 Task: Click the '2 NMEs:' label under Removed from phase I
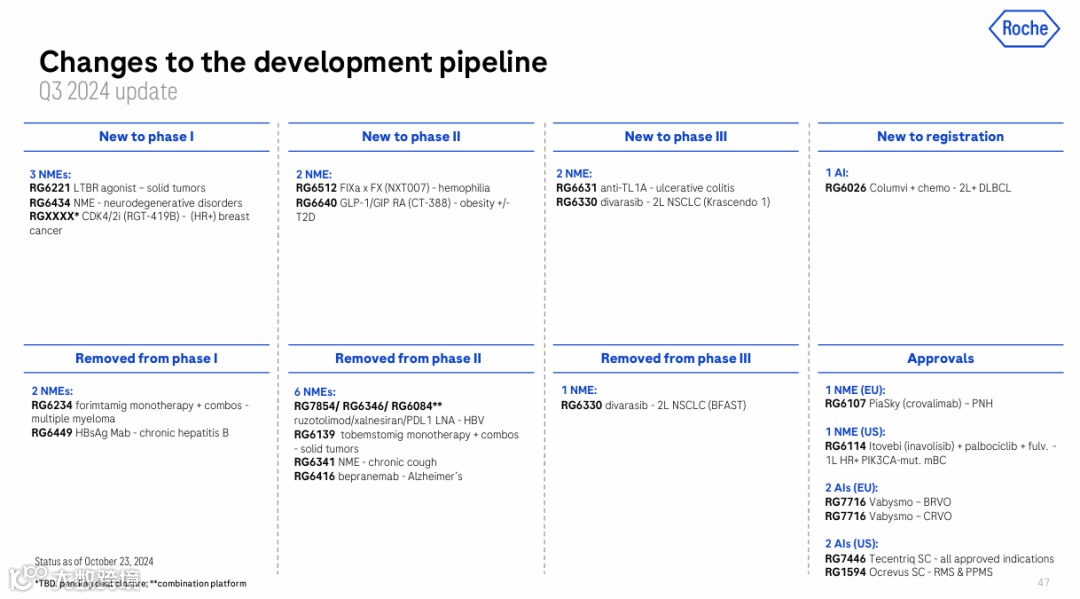(x=52, y=390)
